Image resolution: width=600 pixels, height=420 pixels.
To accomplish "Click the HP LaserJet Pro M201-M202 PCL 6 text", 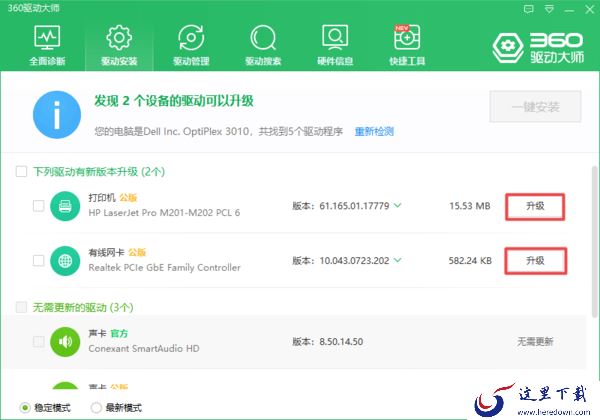I will pos(164,213).
